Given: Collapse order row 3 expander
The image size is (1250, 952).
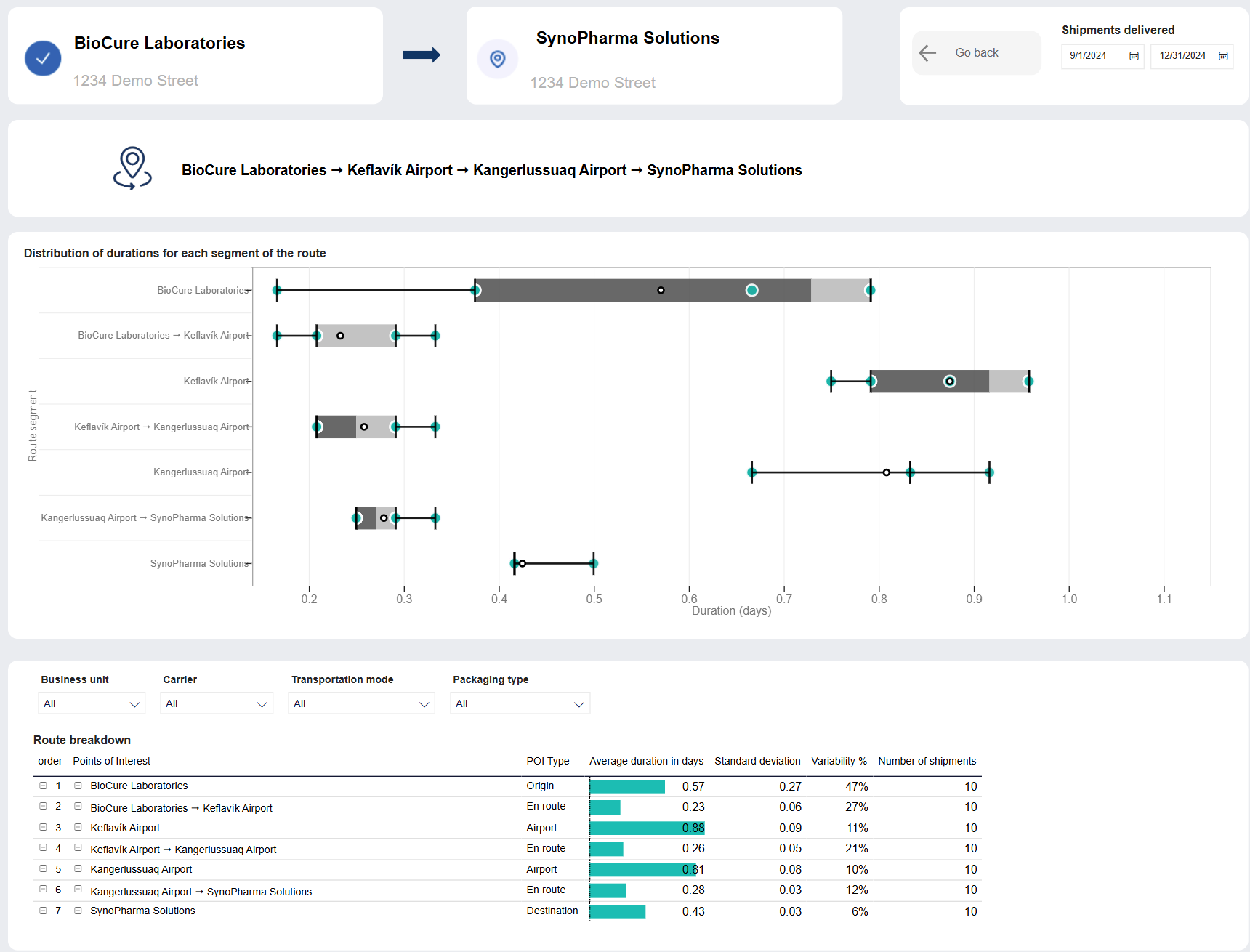Looking at the screenshot, I should tap(43, 827).
